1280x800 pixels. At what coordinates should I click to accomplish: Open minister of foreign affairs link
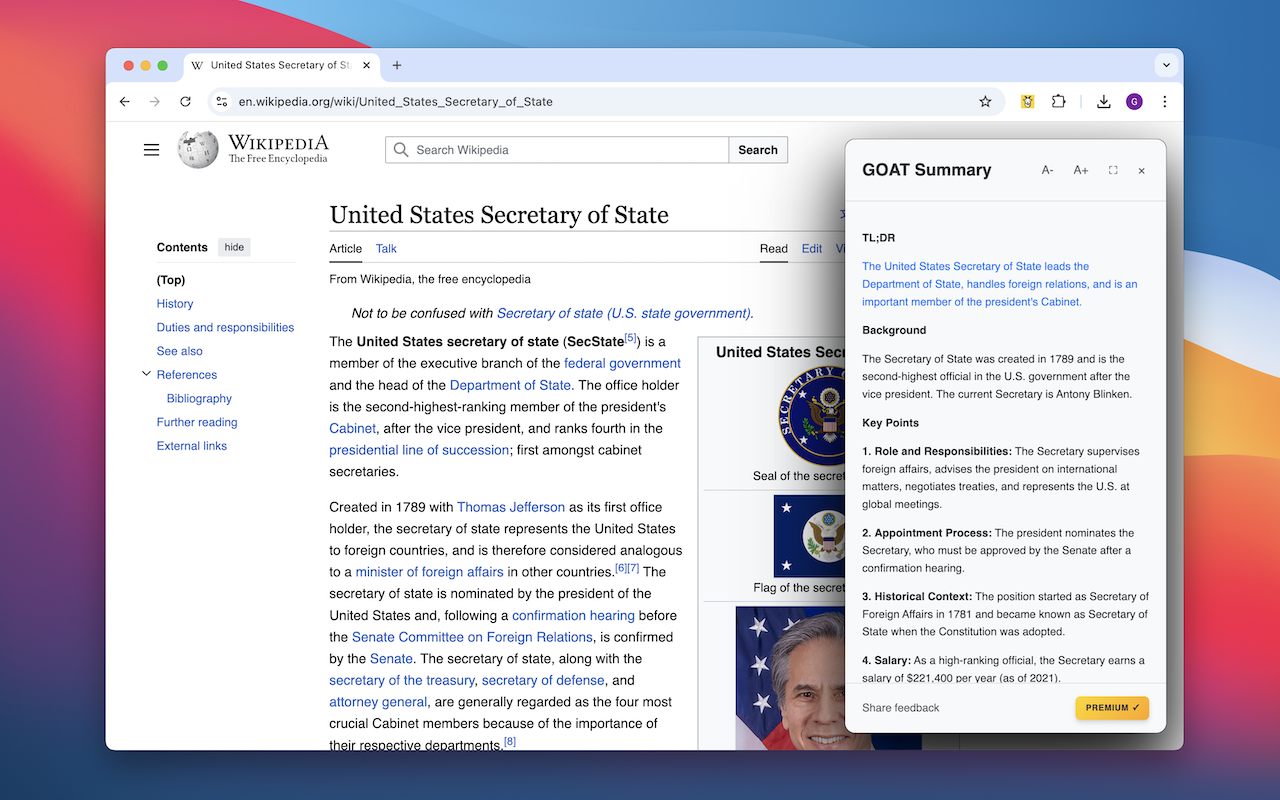430,572
